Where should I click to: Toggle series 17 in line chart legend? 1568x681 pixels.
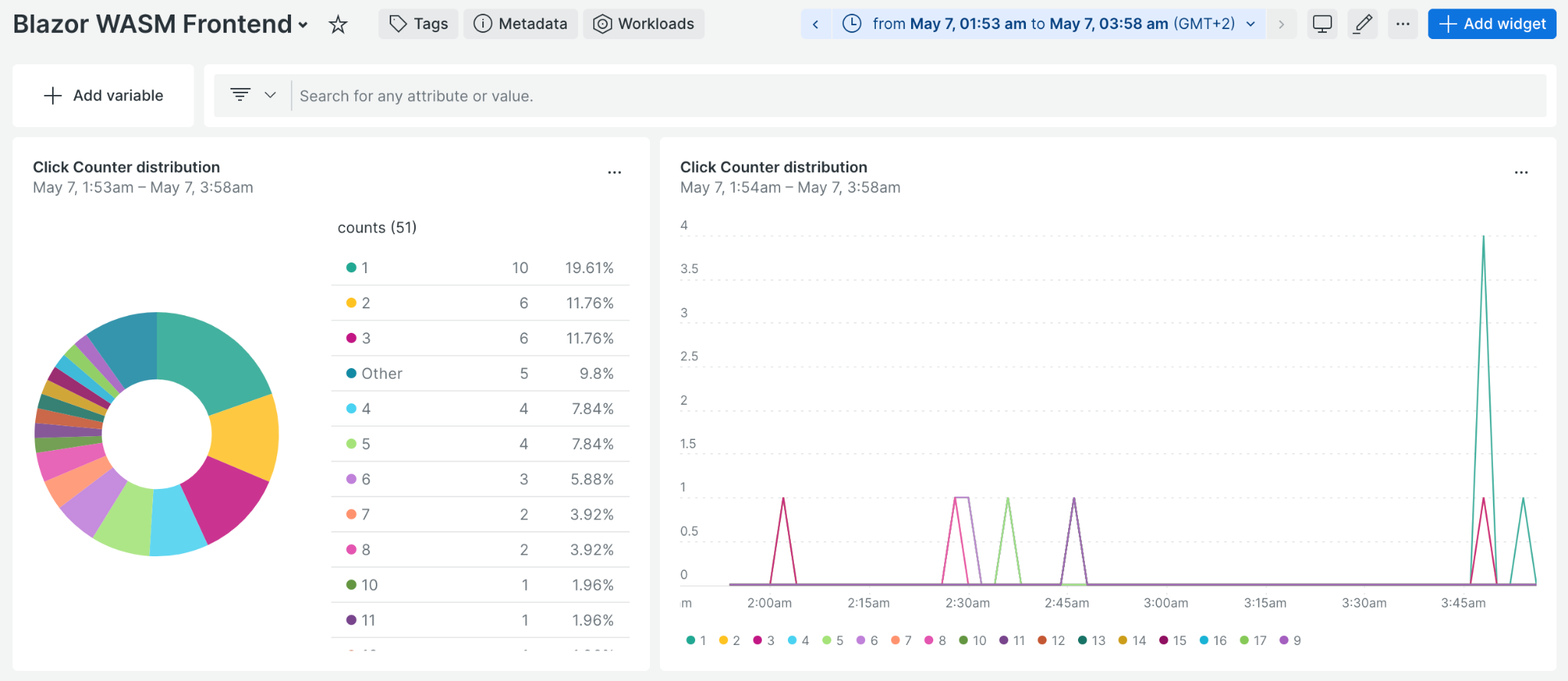click(x=1253, y=640)
